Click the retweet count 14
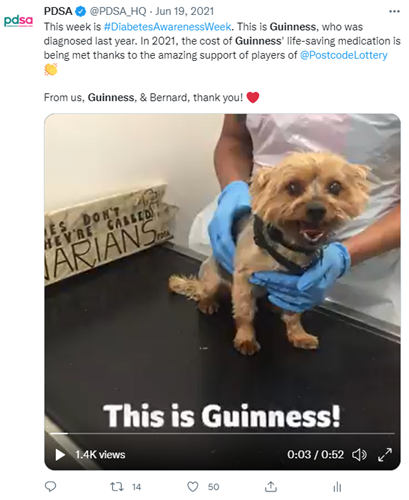This screenshot has width=409, height=500. tap(136, 487)
